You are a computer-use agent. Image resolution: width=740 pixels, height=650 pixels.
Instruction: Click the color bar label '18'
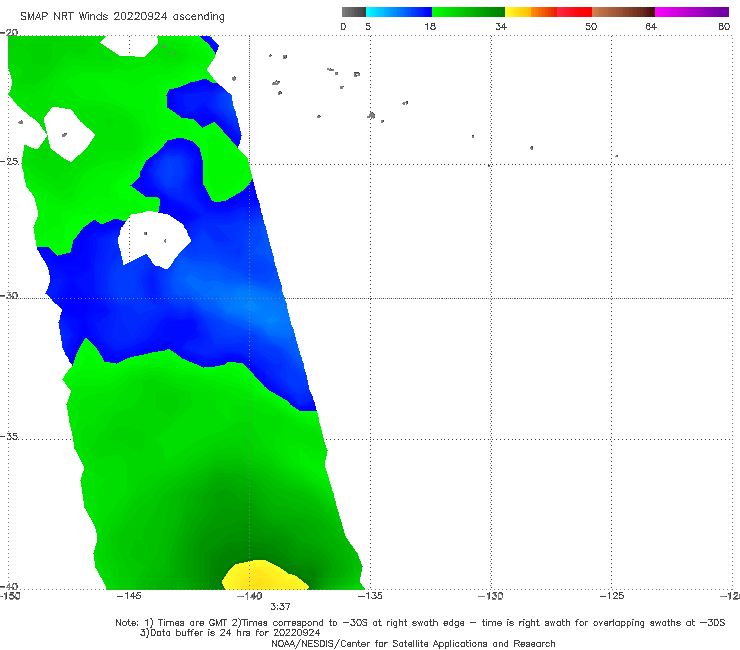tap(430, 26)
